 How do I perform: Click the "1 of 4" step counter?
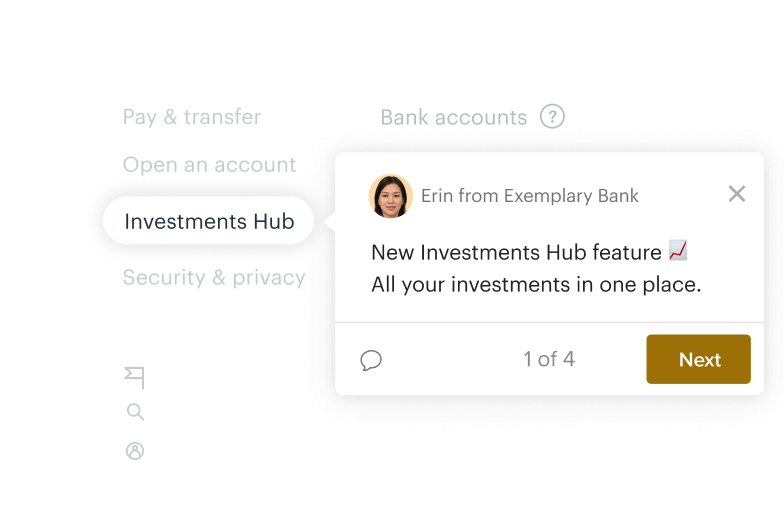549,360
